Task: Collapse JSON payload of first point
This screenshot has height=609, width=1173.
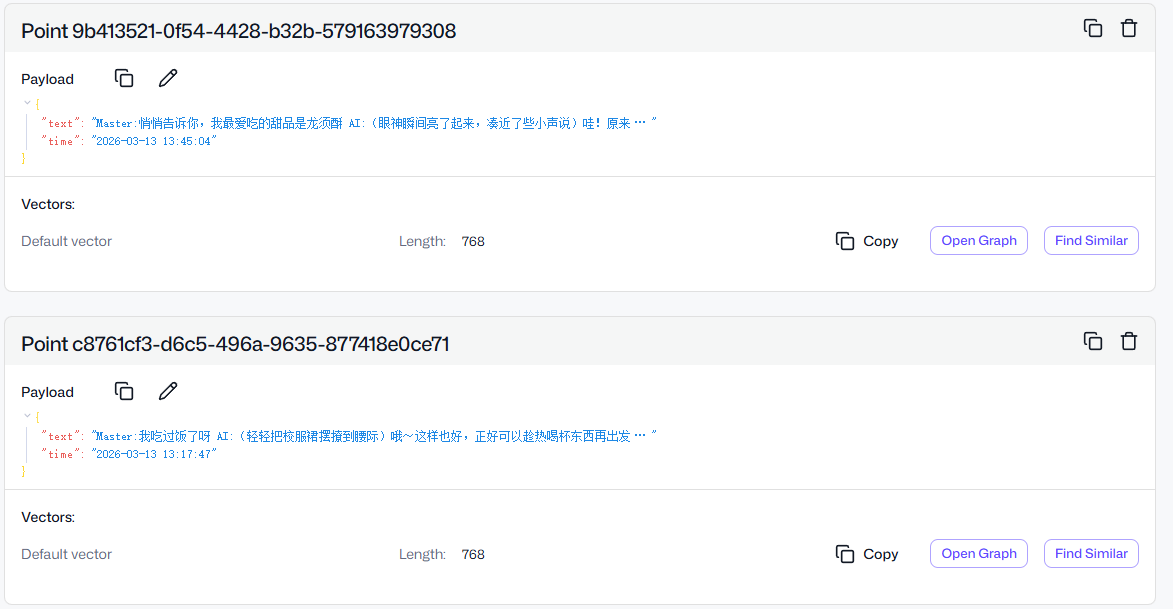Action: pyautogui.click(x=27, y=103)
